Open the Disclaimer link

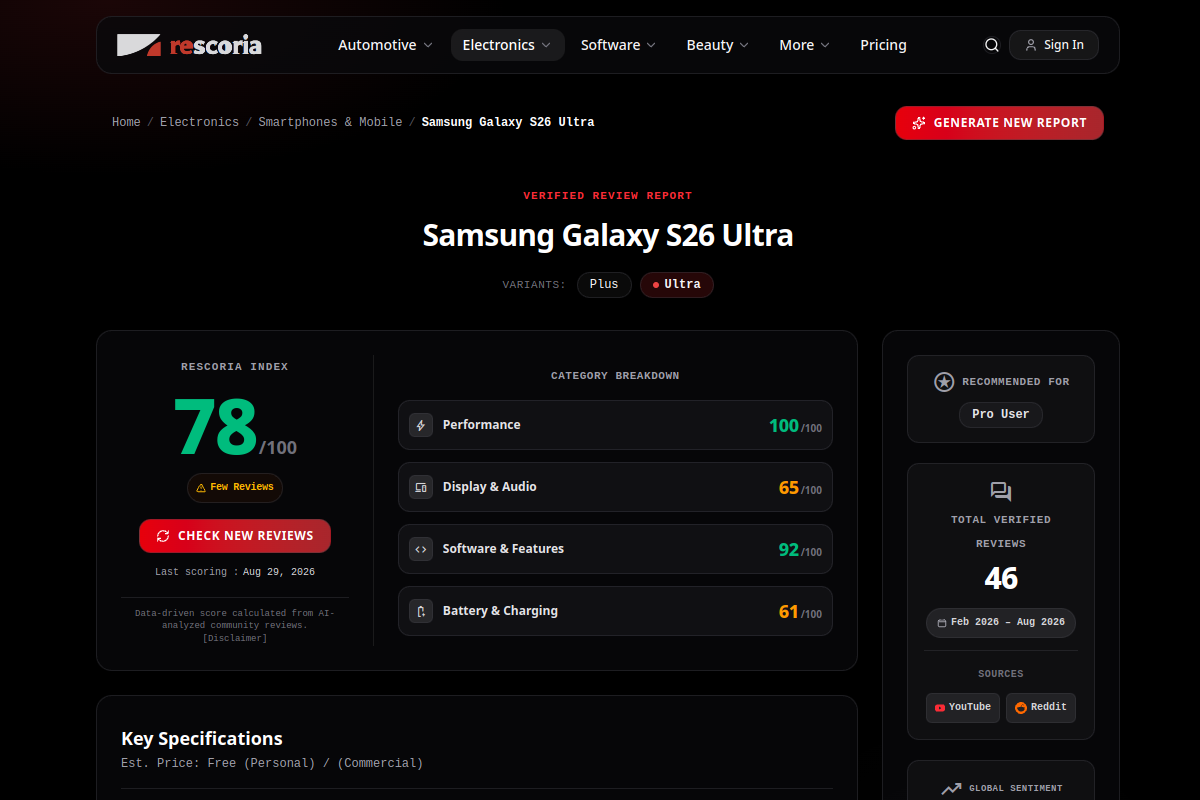pos(235,638)
